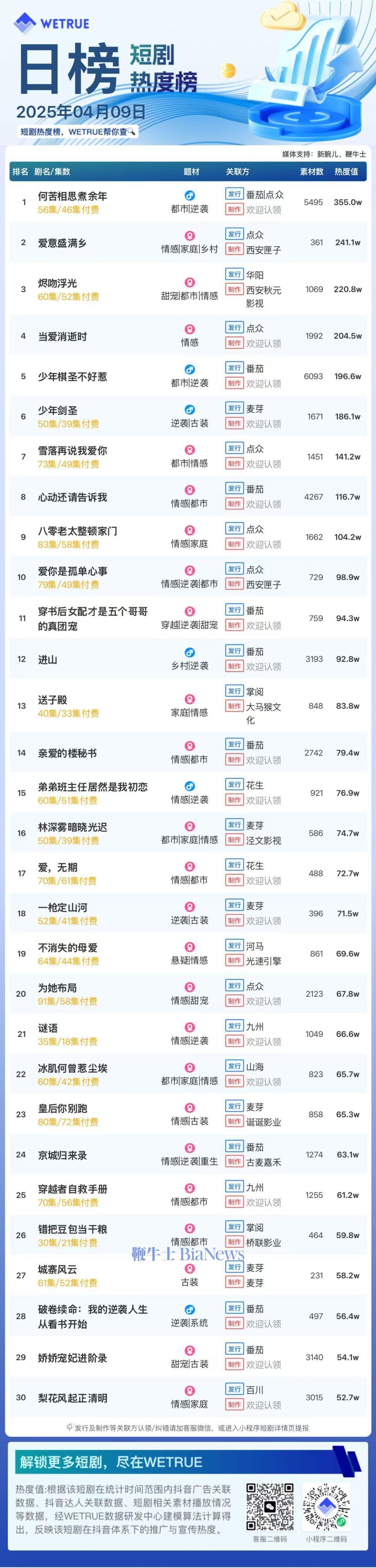376x1568 pixels.
Task: Open the drama title 炽吻浮光
Action: click(57, 283)
